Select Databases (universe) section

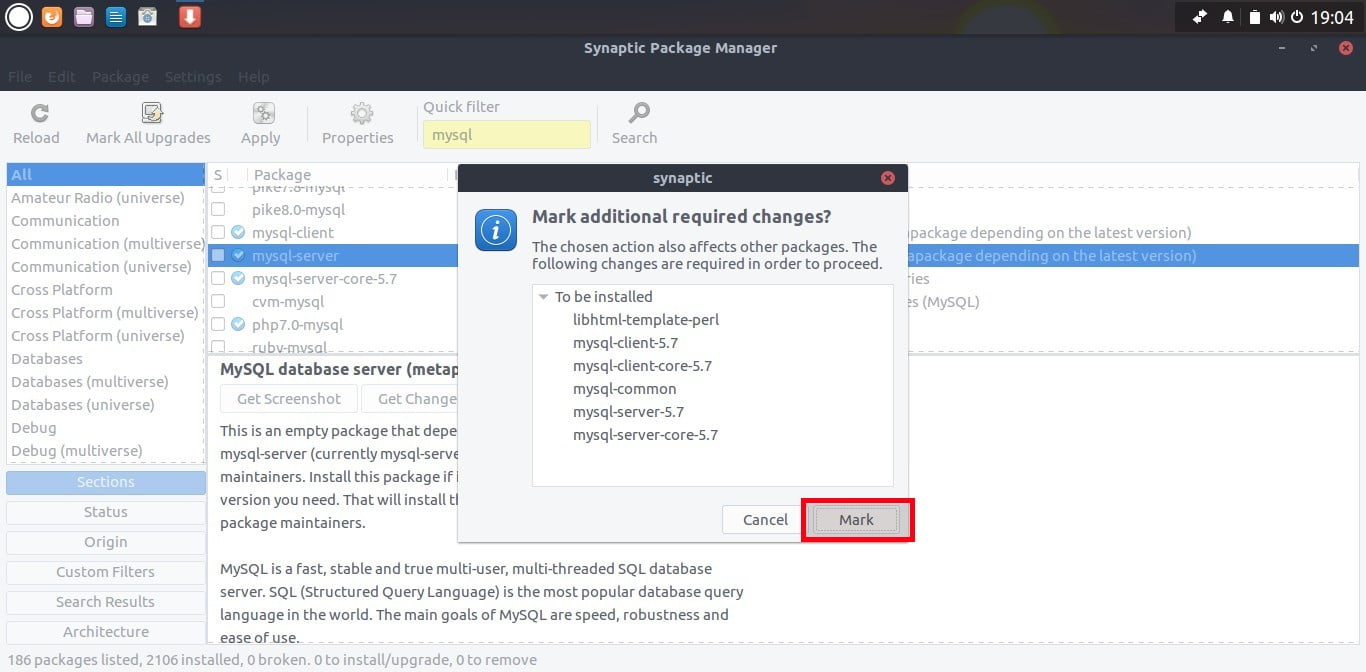[x=106, y=405]
